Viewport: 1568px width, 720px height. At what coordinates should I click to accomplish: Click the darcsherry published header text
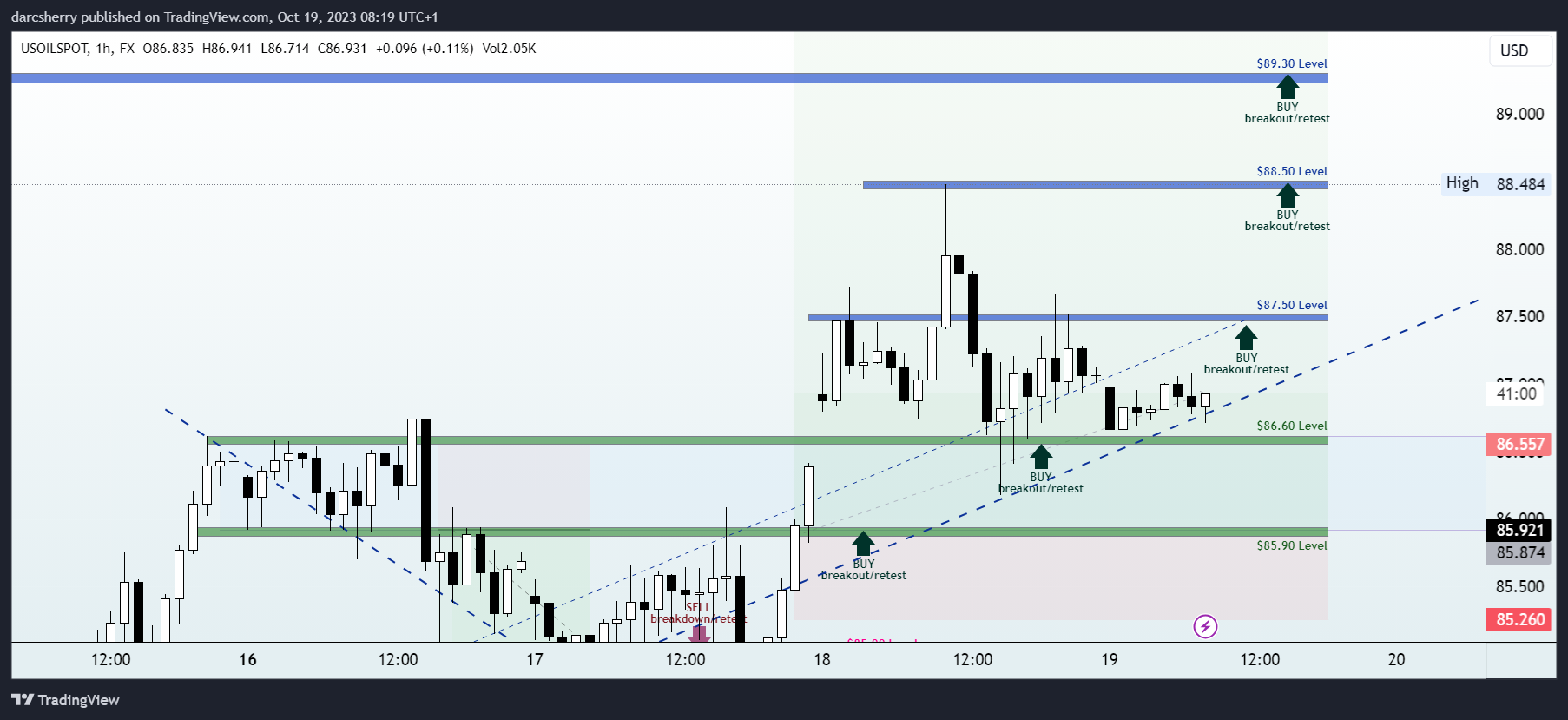(x=225, y=17)
